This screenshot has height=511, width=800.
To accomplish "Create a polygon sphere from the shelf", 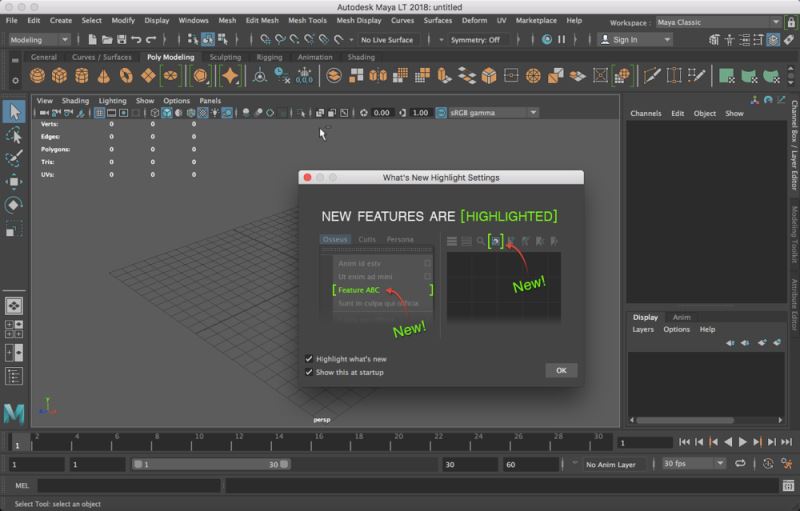I will tap(37, 76).
